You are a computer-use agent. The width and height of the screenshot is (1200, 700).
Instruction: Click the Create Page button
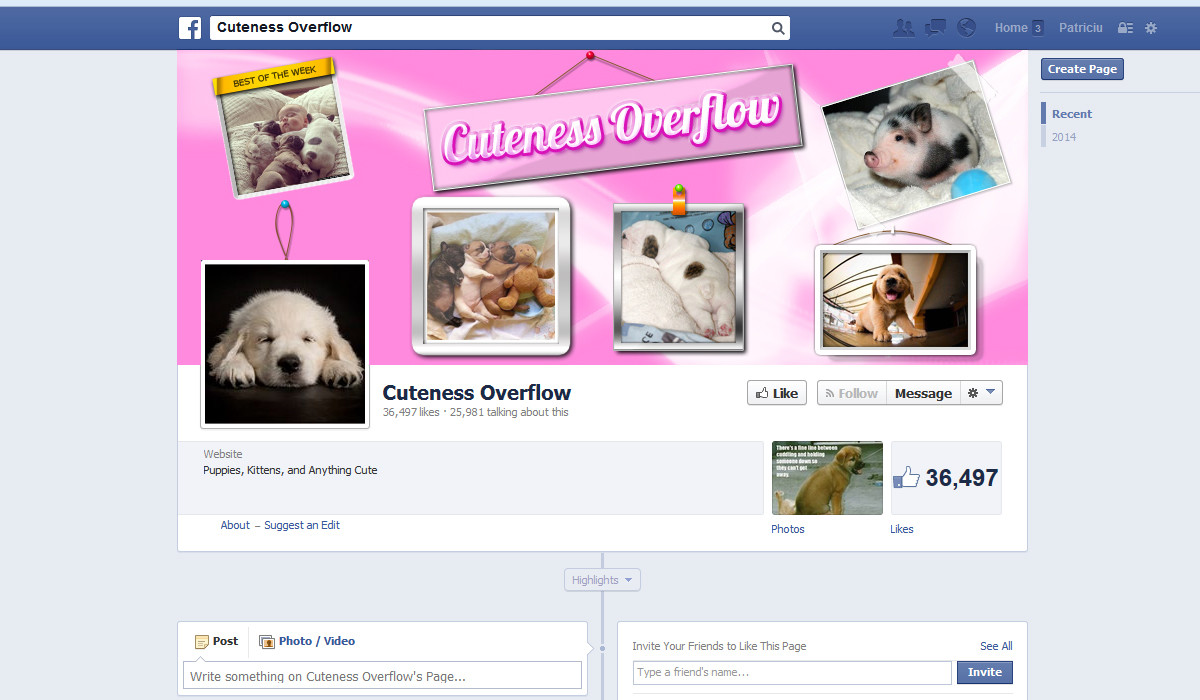point(1082,69)
